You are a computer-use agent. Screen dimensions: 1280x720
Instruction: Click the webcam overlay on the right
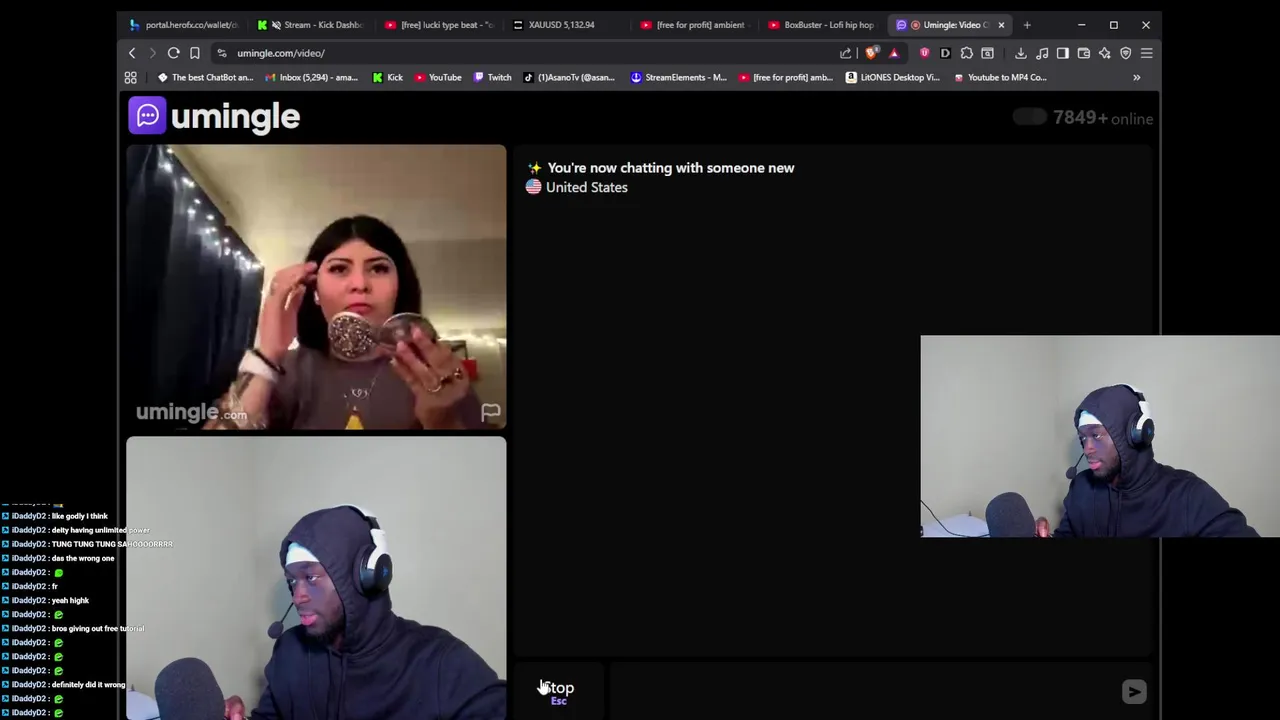coord(1100,437)
